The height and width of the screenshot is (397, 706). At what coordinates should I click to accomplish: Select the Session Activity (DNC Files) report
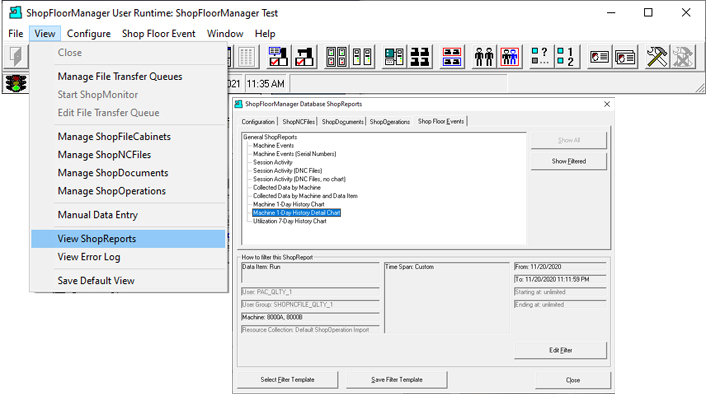point(287,171)
